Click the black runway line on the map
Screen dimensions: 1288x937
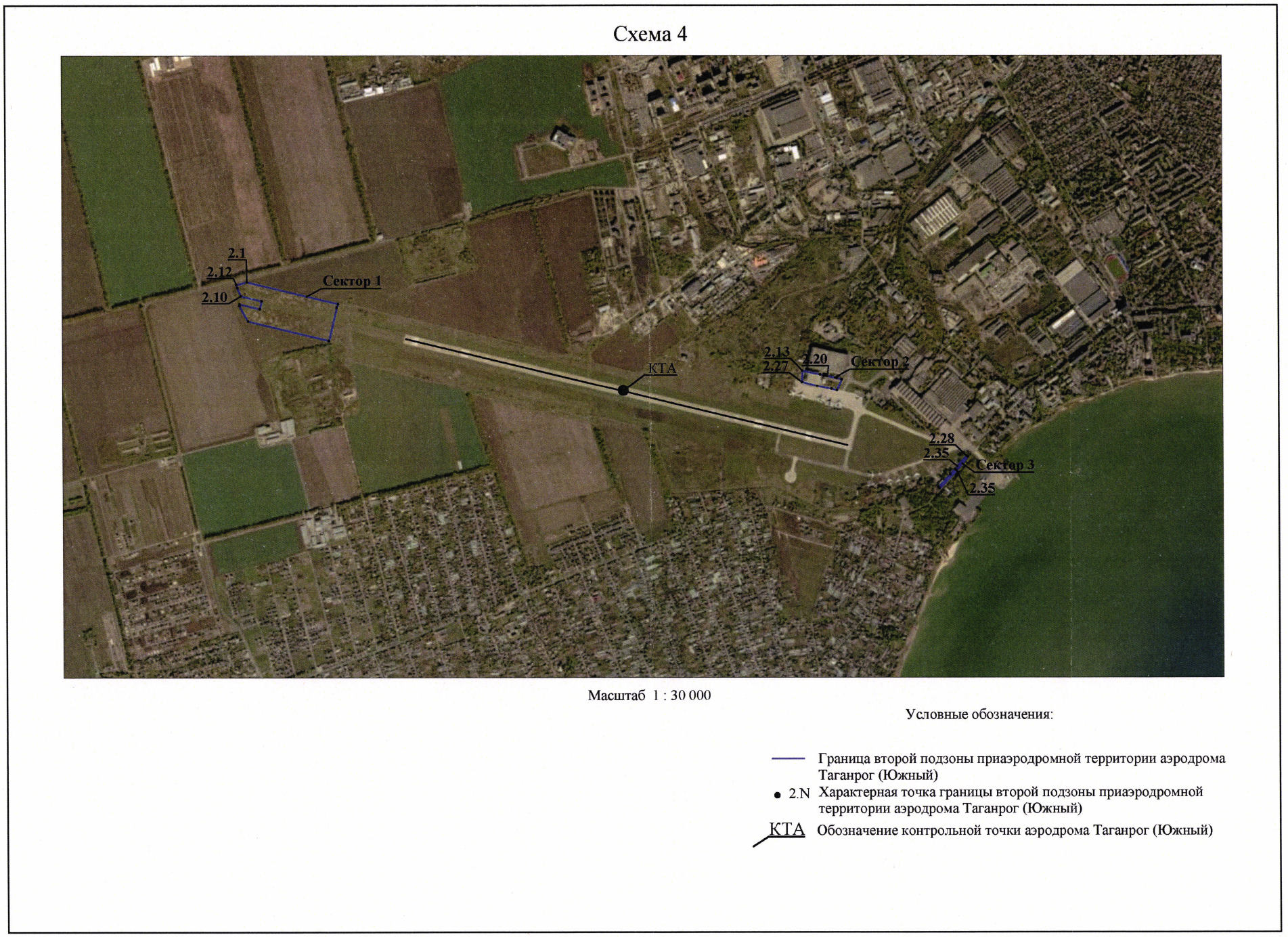(745, 420)
